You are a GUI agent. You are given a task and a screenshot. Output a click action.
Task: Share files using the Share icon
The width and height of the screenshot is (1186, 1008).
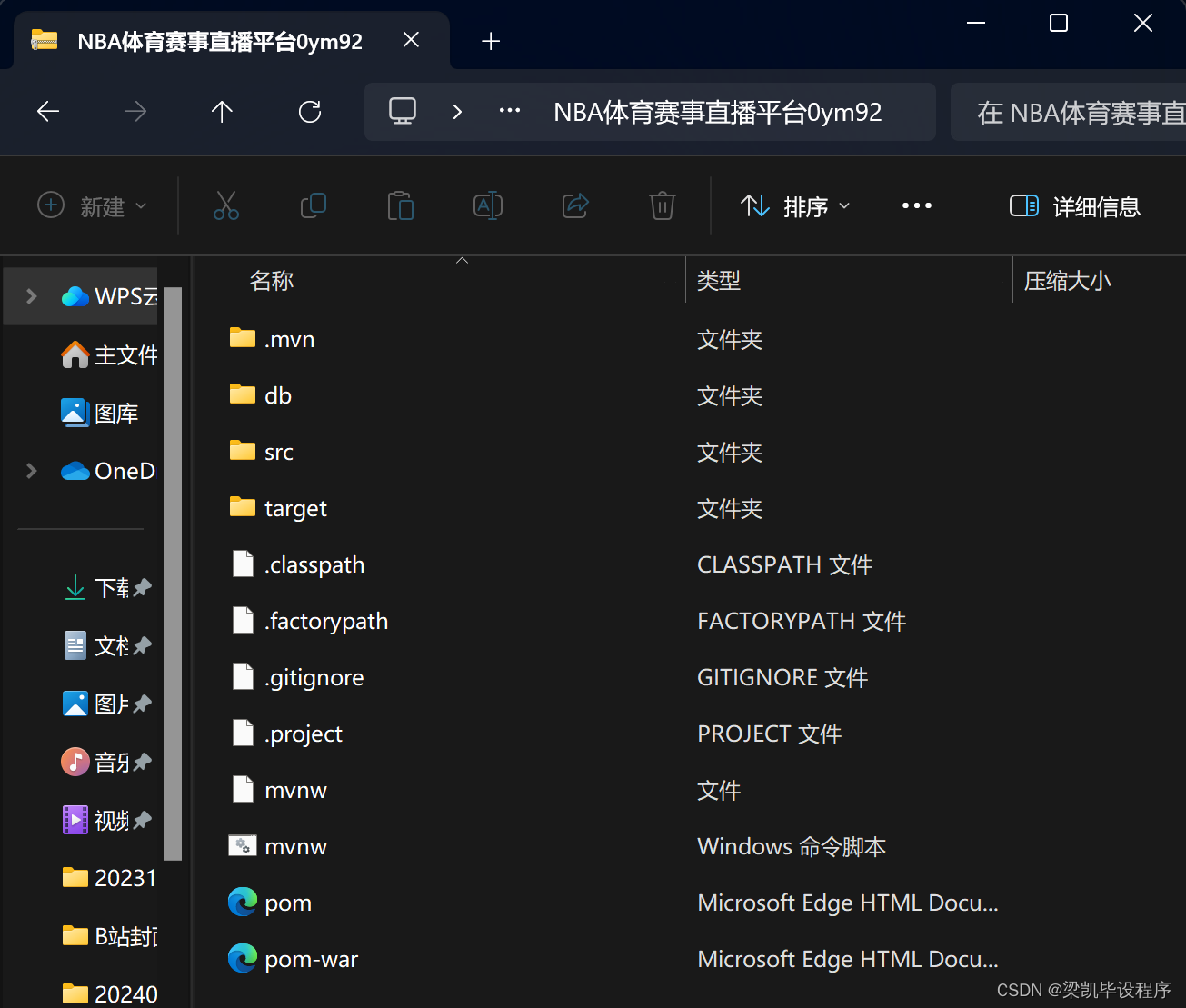click(x=574, y=205)
